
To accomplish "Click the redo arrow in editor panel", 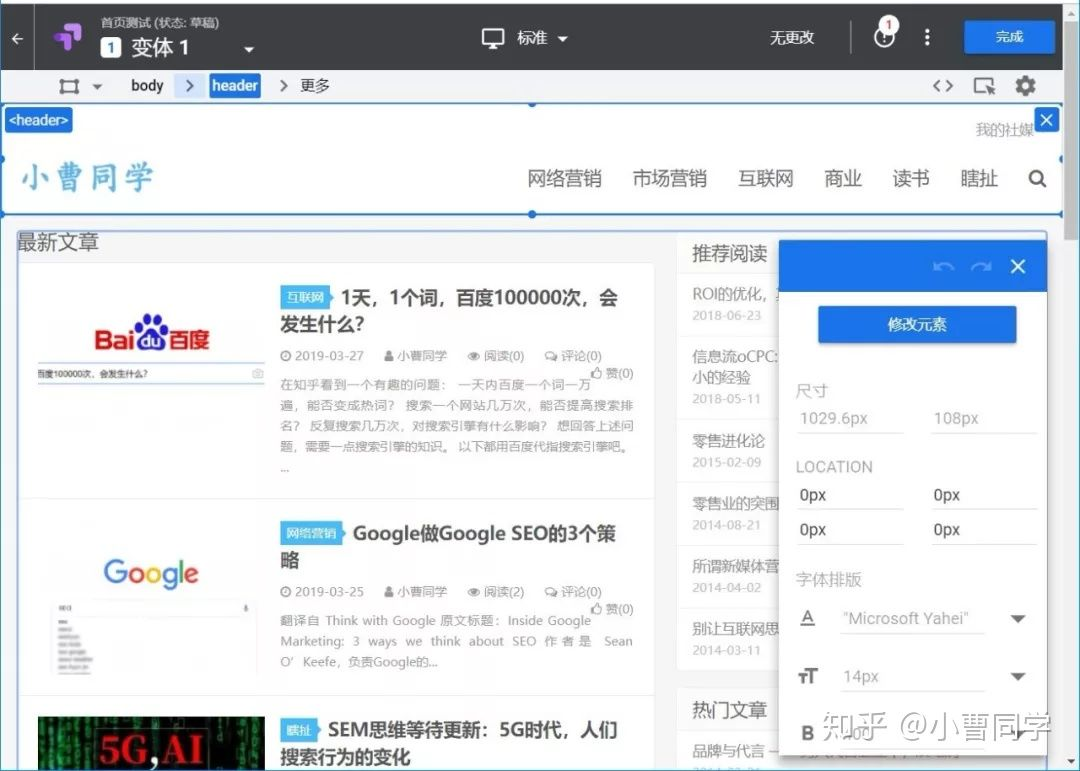I will [981, 267].
